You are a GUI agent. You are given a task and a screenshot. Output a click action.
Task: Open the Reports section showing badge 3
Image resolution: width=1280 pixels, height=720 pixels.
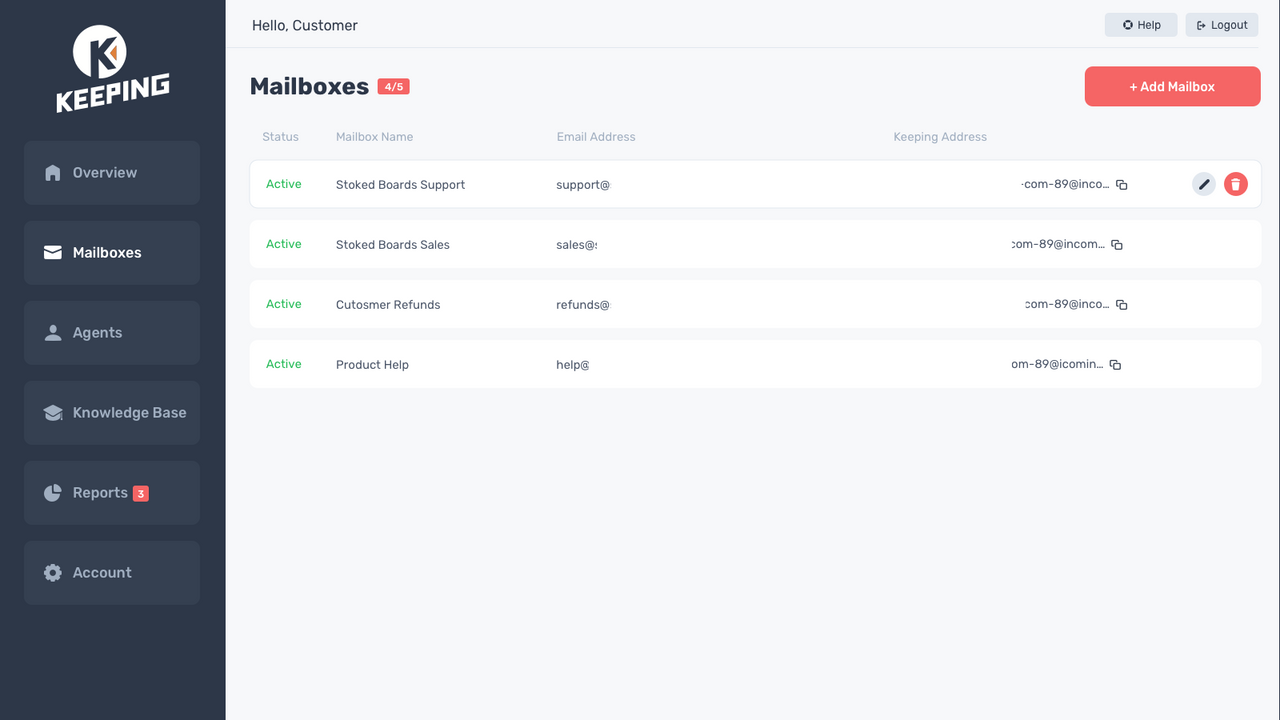coord(141,492)
